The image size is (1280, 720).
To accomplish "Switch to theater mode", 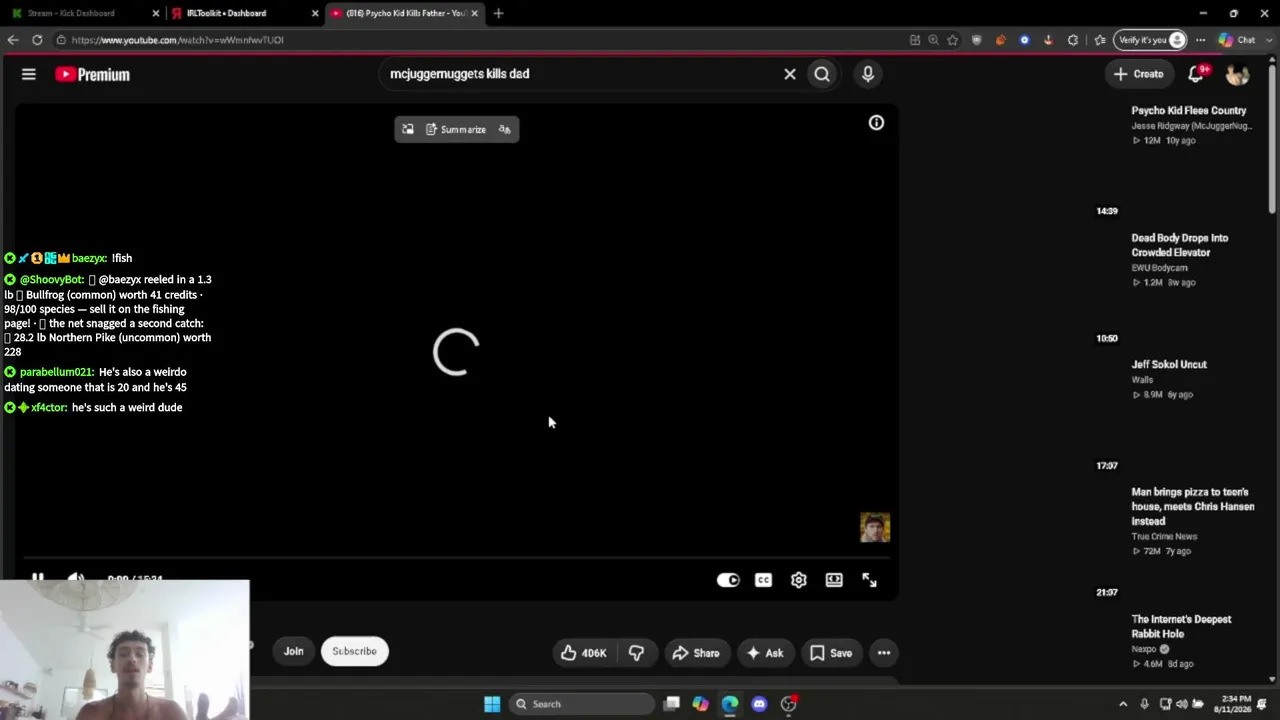I will [x=834, y=580].
